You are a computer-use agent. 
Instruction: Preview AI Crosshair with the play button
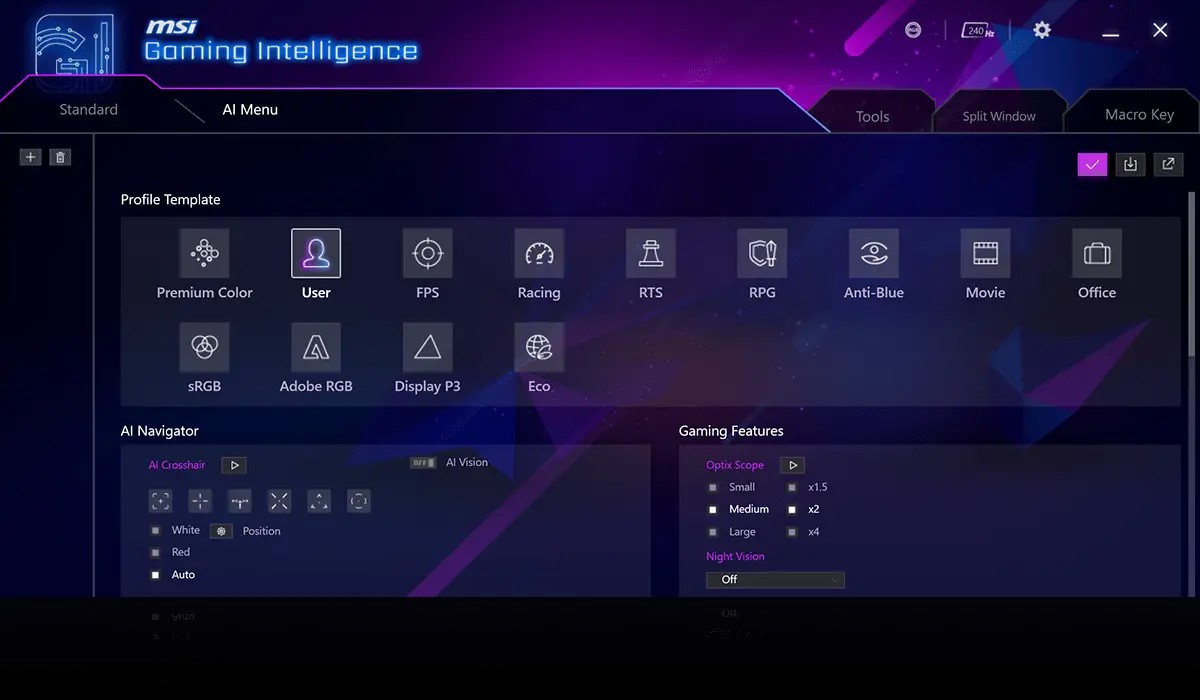(x=234, y=464)
